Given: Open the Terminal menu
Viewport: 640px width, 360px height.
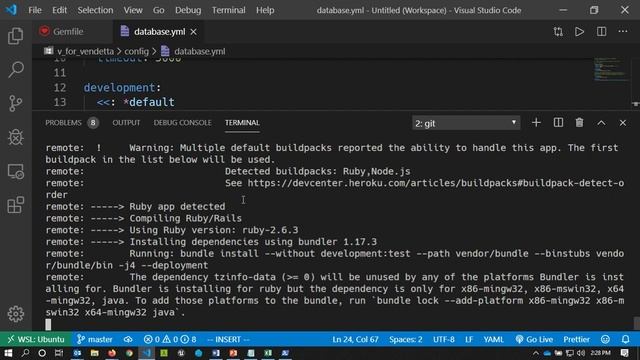Looking at the screenshot, I should (228, 10).
